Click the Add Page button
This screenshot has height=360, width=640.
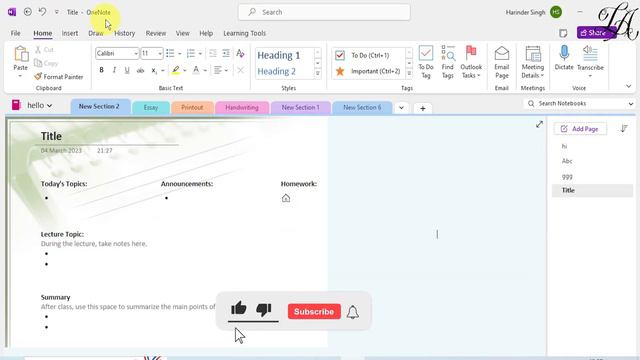pos(580,129)
